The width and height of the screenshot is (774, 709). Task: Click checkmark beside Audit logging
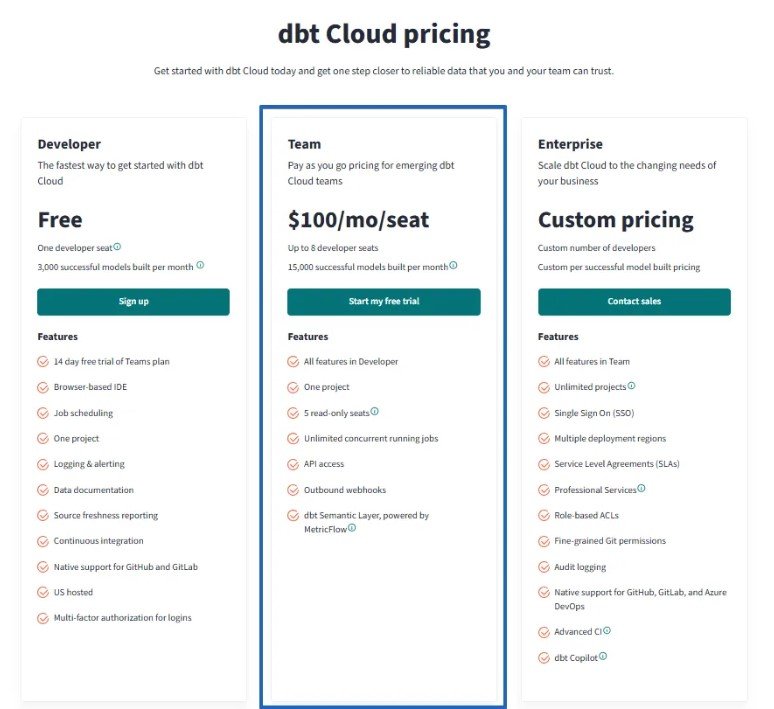click(543, 567)
